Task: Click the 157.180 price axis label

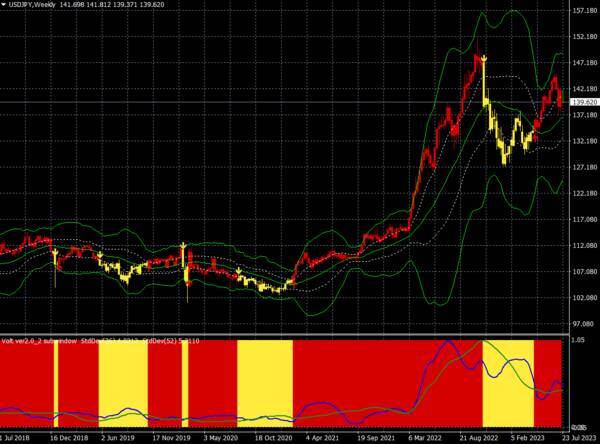Action: [585, 11]
